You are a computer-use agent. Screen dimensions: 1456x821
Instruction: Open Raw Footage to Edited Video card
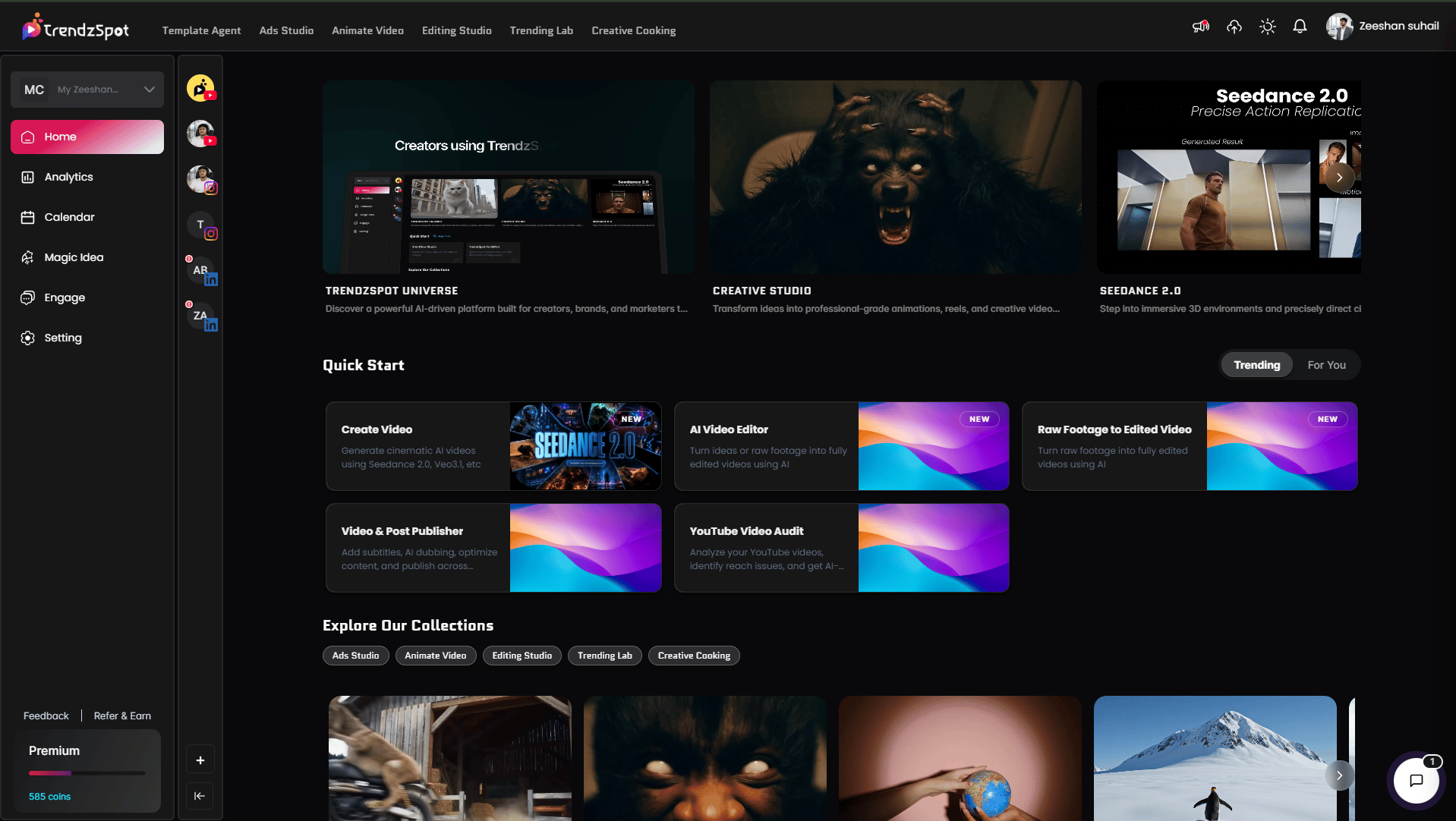(1190, 446)
